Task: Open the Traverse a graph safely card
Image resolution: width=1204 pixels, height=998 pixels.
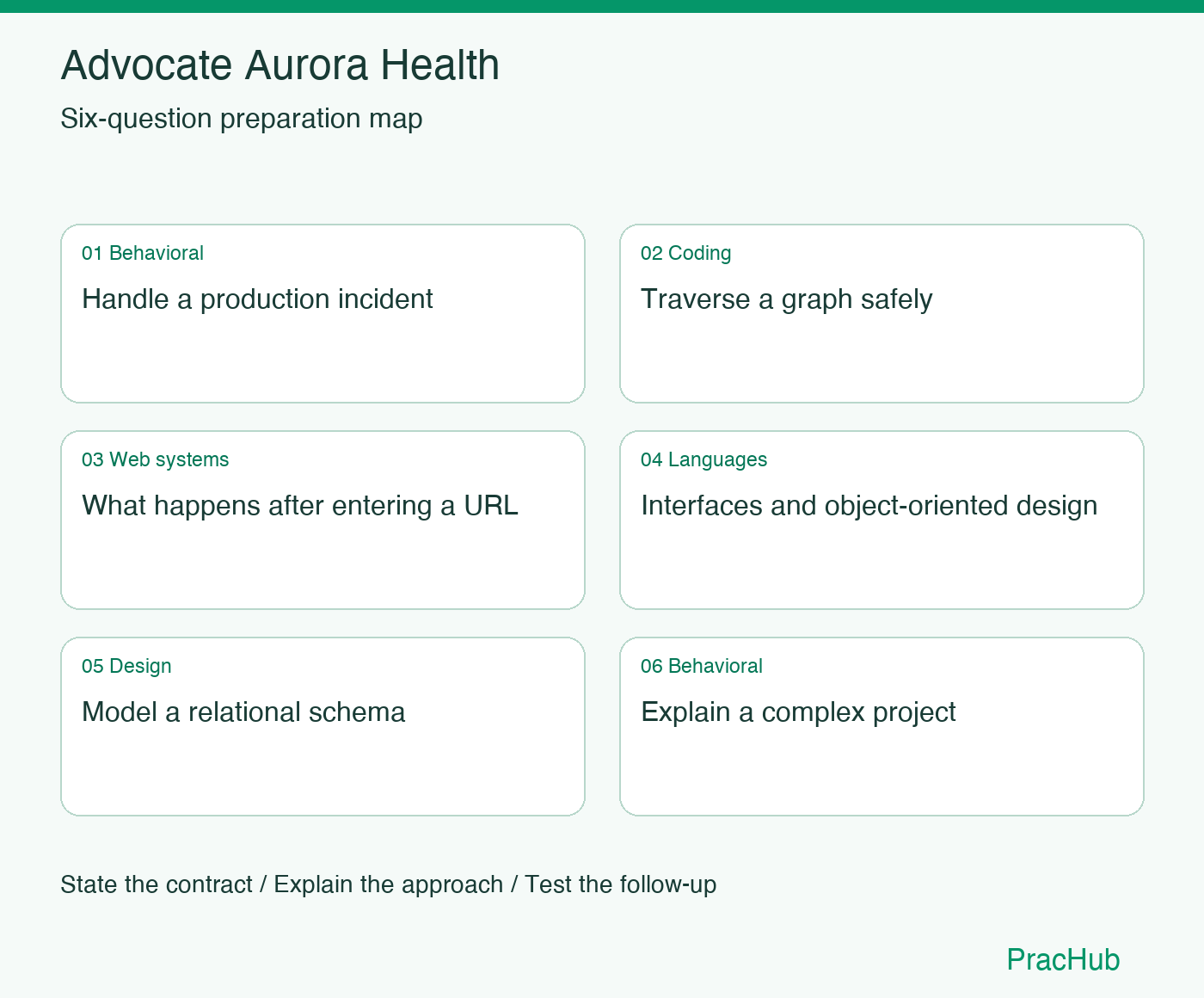Action: click(x=881, y=313)
